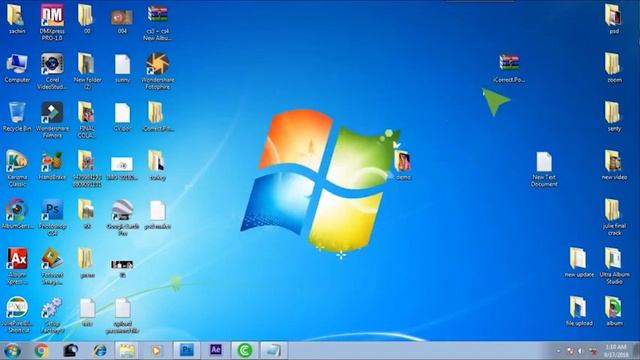Screen dimensions: 640x360
Task: Open the julie final crack folder
Action: [x=614, y=217]
